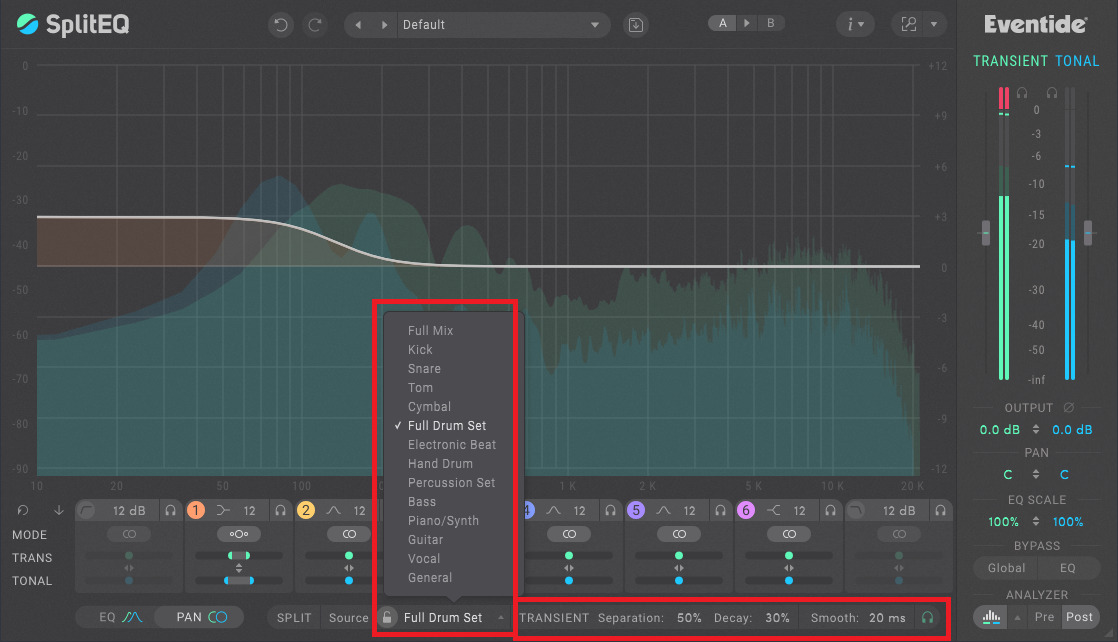Click the SPLIT button
This screenshot has height=642, width=1118.
[x=294, y=618]
